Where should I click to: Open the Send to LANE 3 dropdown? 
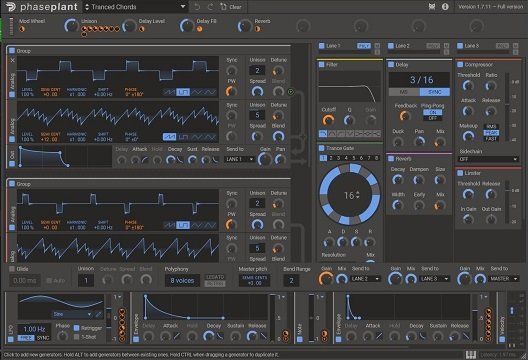click(x=435, y=279)
